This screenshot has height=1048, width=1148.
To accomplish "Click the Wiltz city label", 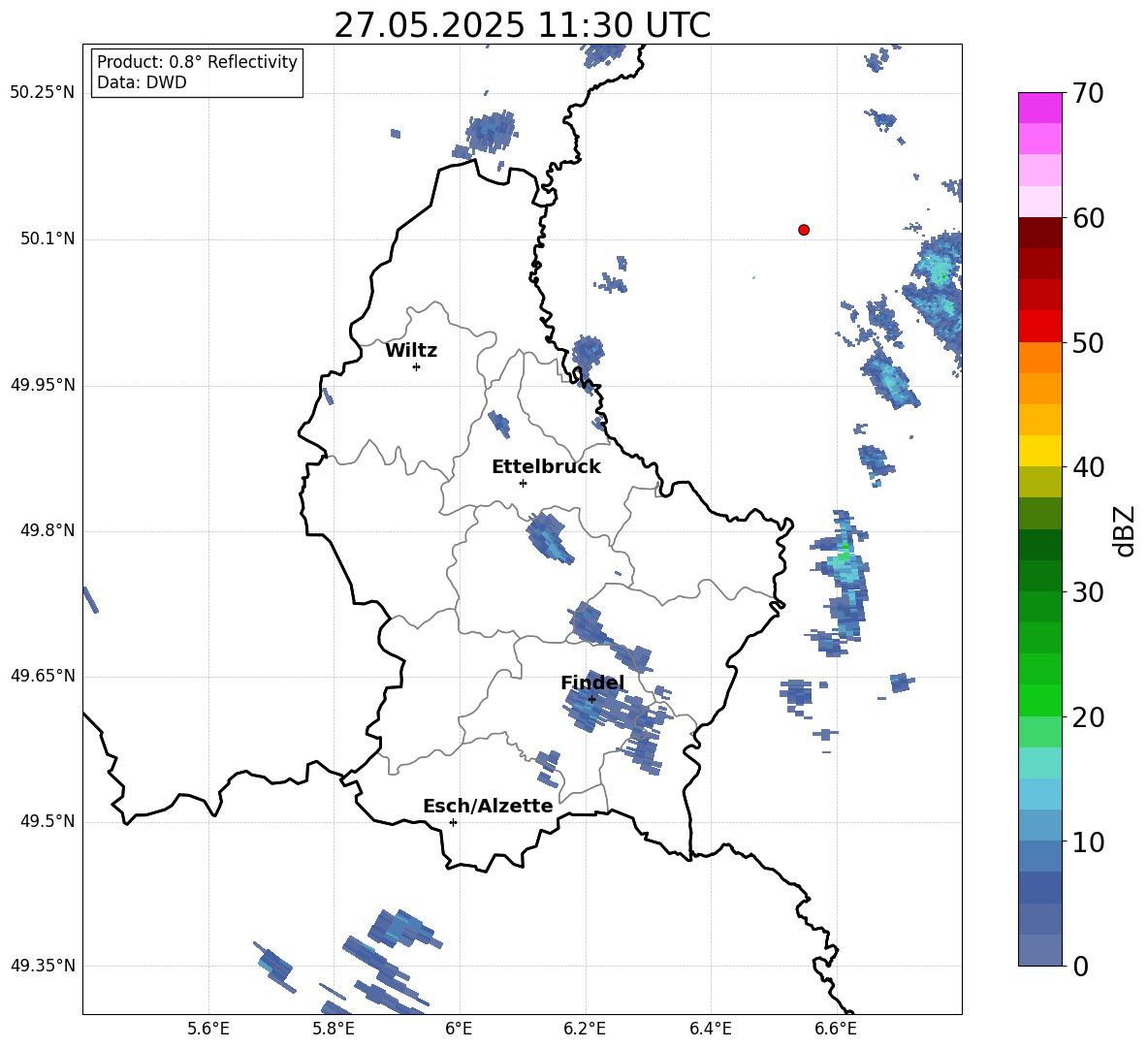I will 411,351.
